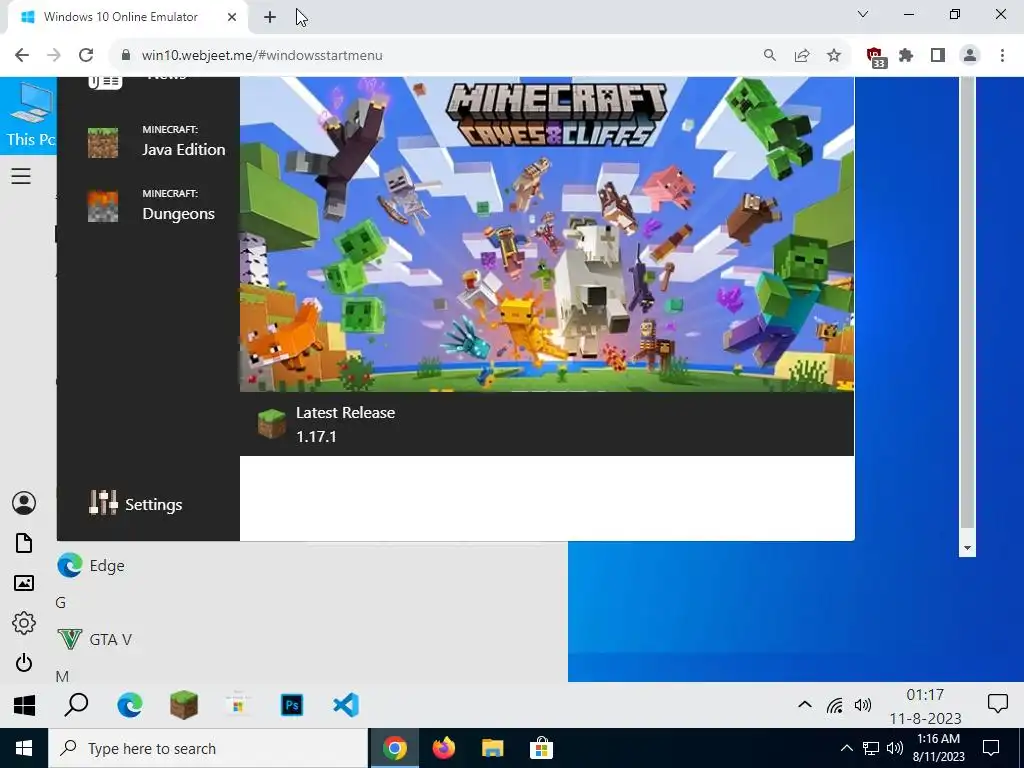
Task: Open Minecraft block icon on emulator taskbar
Action: [x=184, y=705]
